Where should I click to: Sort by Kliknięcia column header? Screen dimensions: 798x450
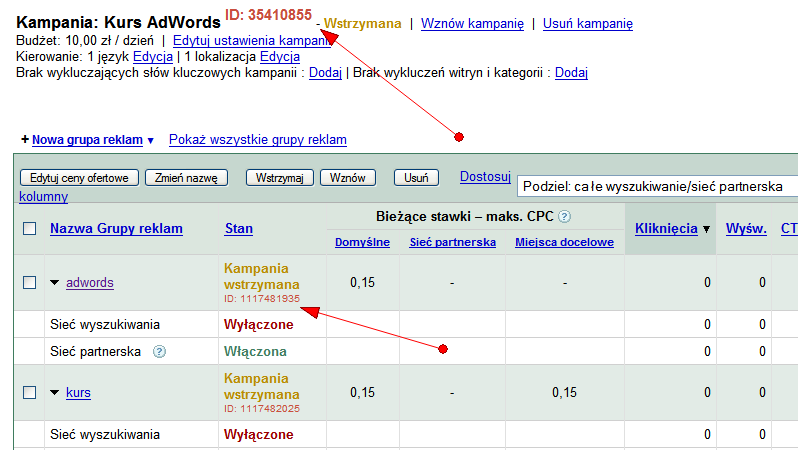666,229
